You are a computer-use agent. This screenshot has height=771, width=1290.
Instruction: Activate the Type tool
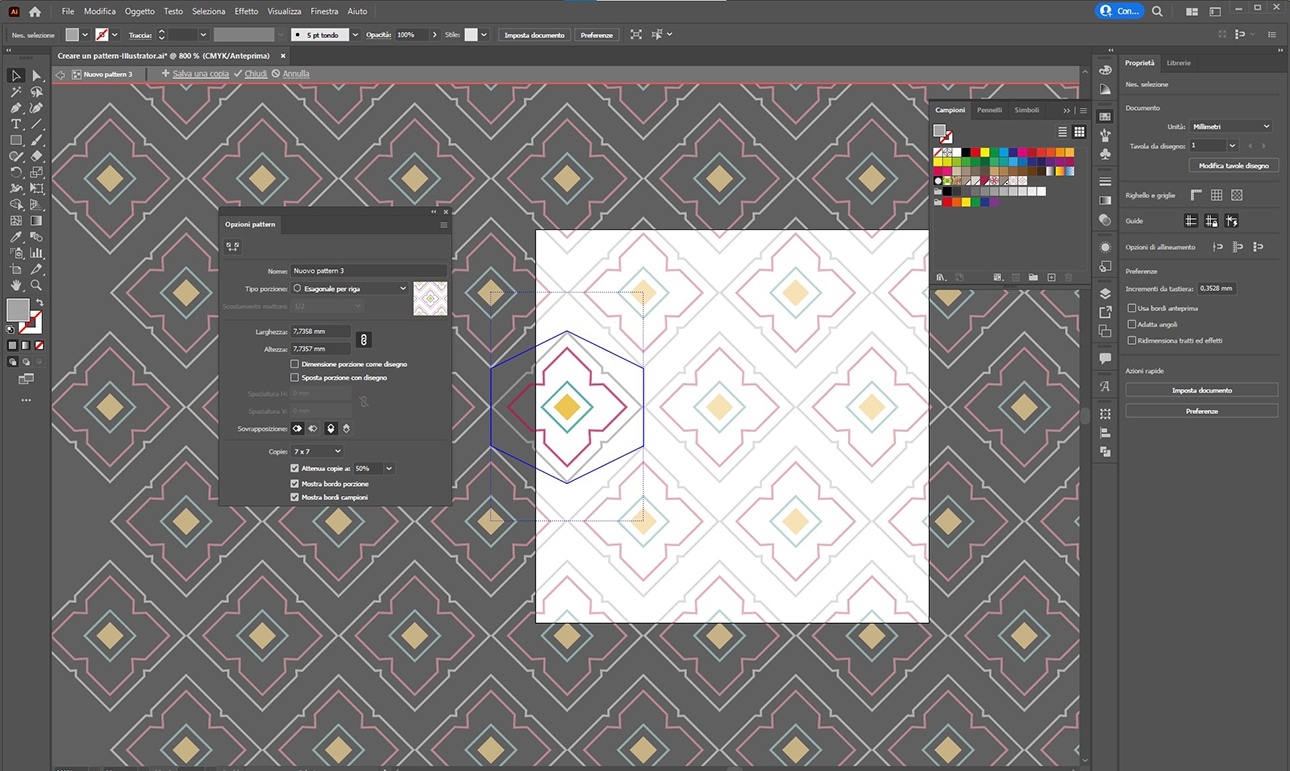click(x=15, y=124)
